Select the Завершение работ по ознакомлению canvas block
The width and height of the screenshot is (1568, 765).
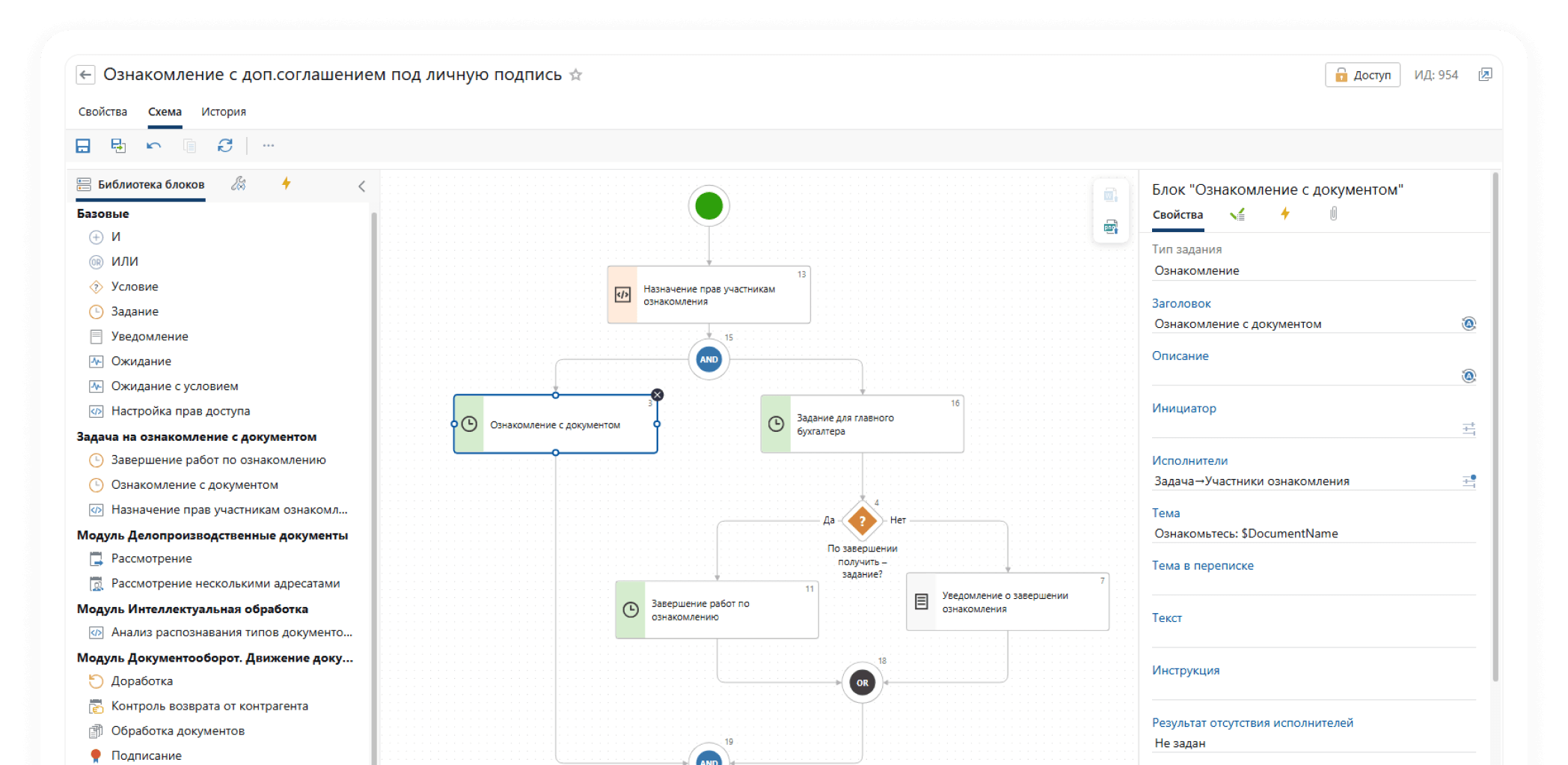click(717, 609)
